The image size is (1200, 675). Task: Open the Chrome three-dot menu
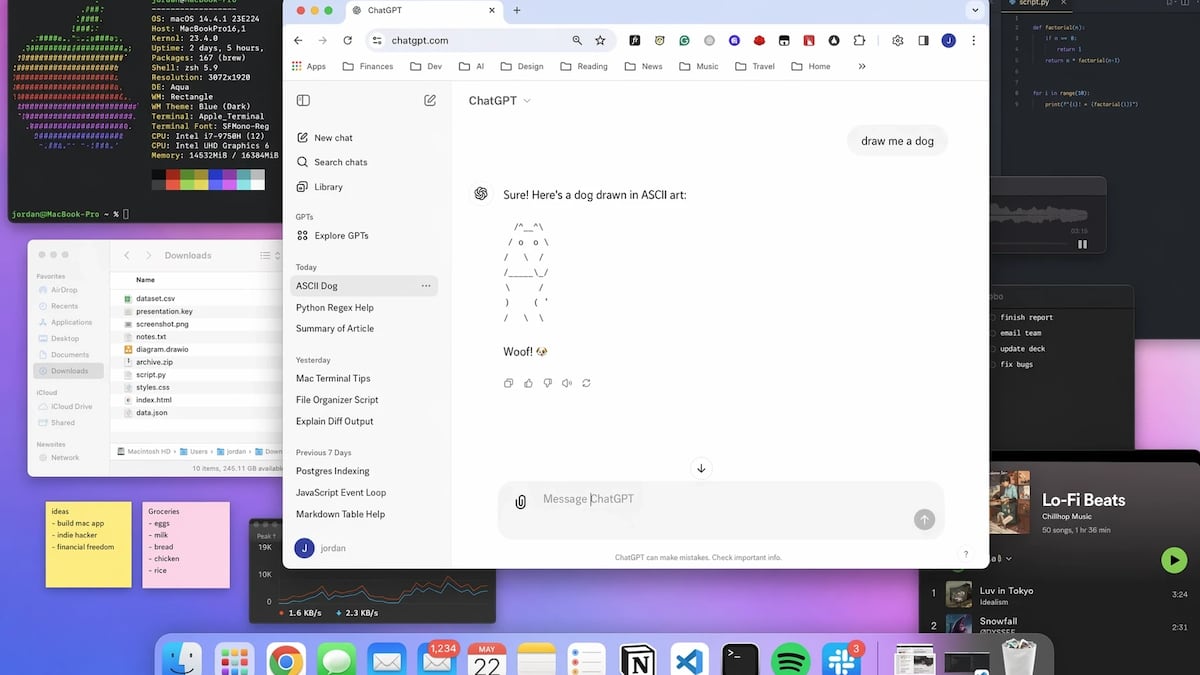coord(973,41)
